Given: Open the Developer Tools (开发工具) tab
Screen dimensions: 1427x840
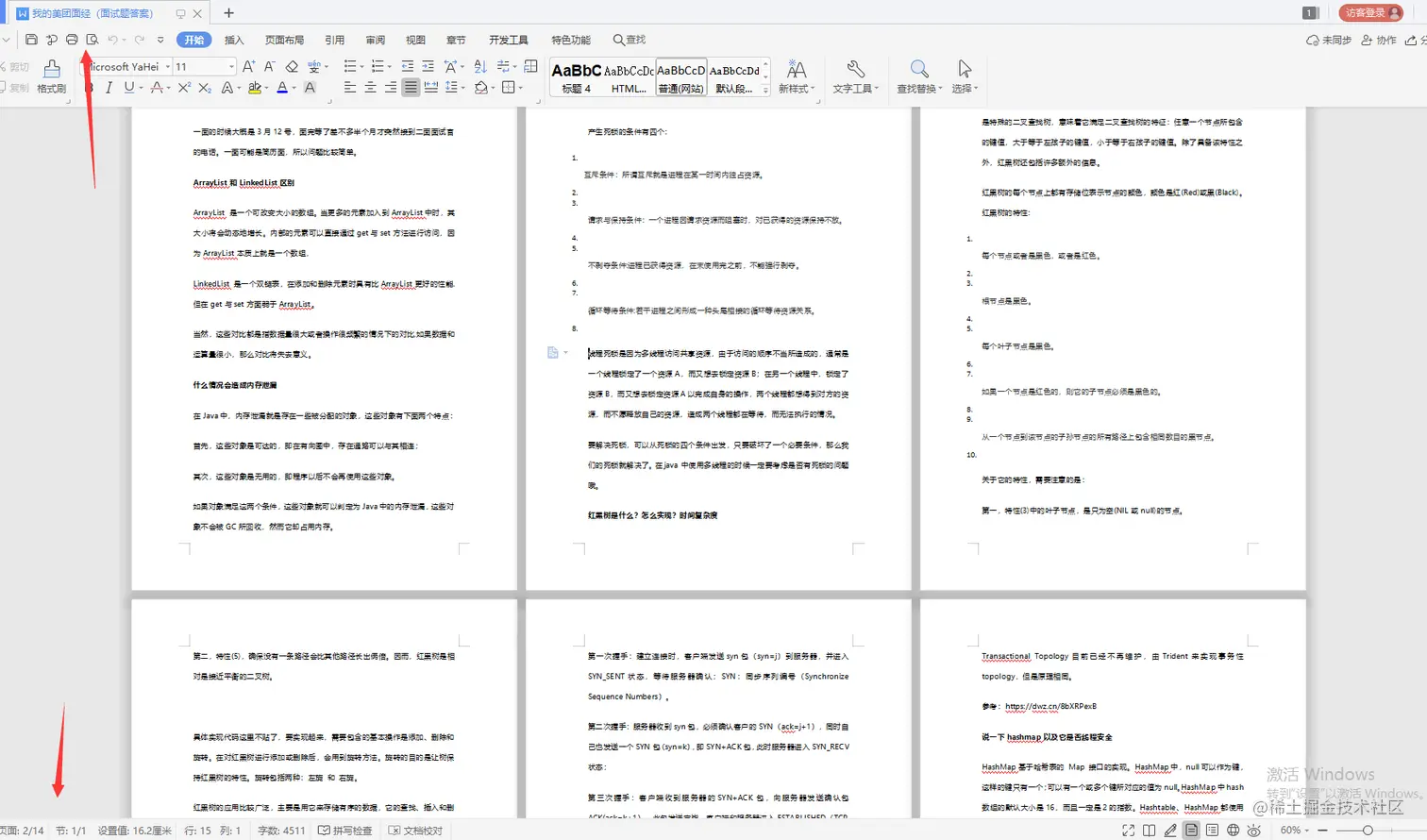Looking at the screenshot, I should click(x=509, y=40).
